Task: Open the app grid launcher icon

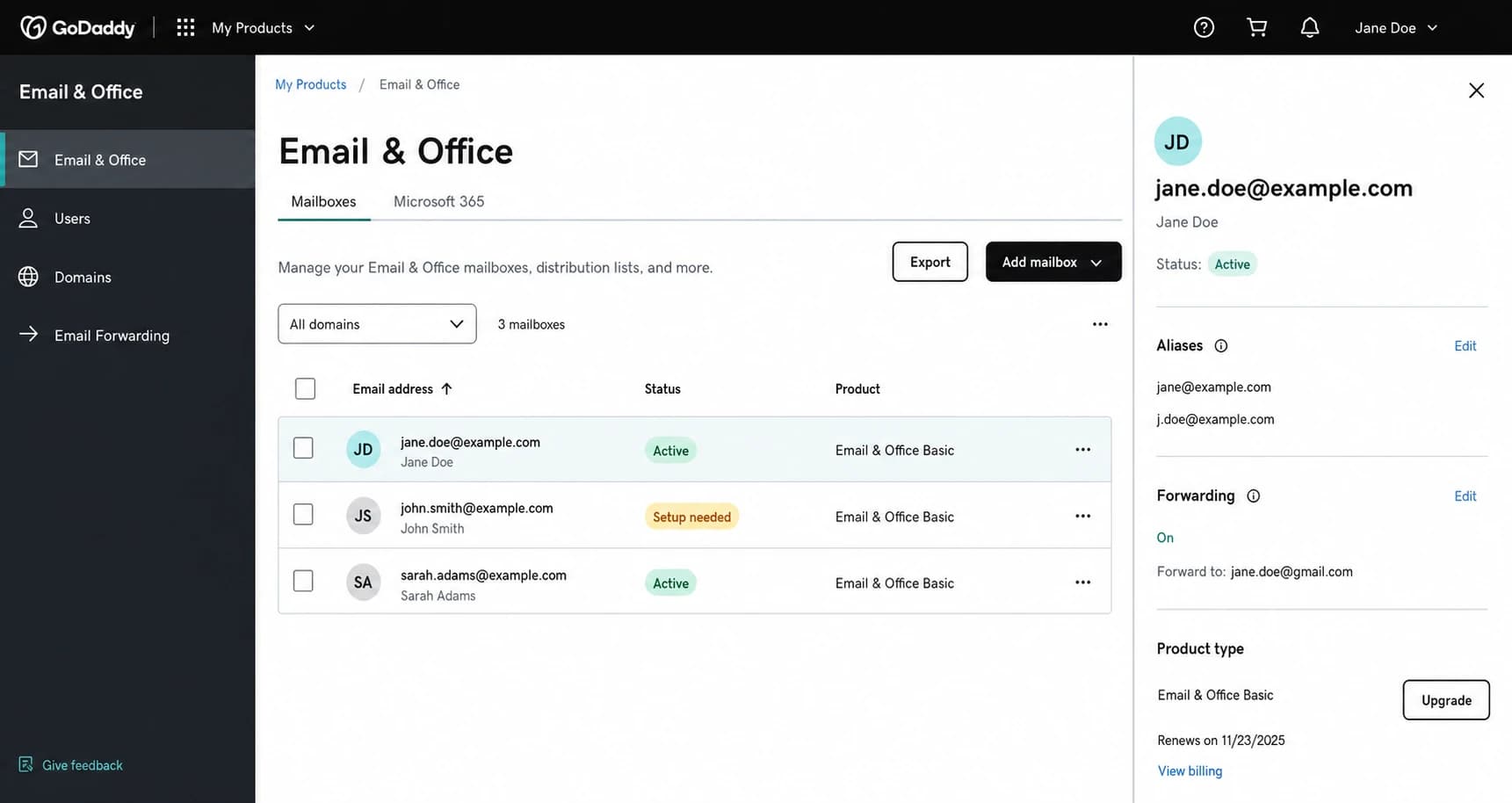Action: pos(185,27)
